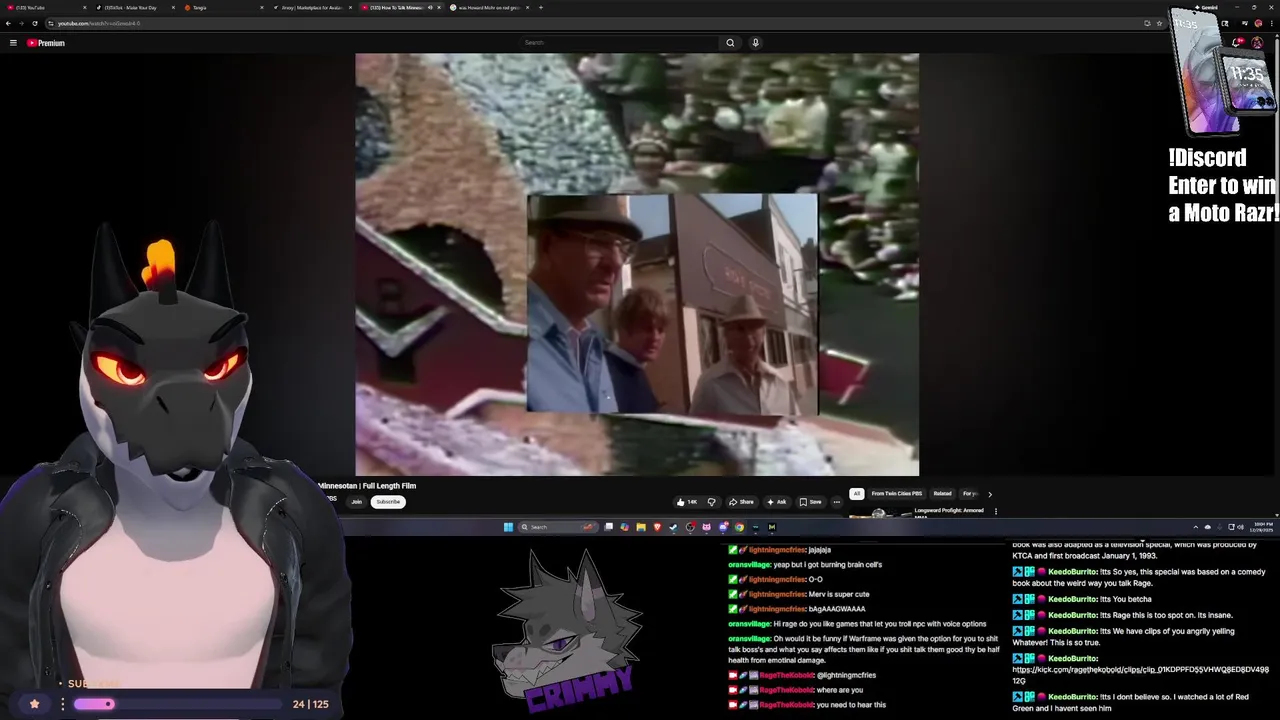The height and width of the screenshot is (720, 1280).
Task: Open the Windows Start menu
Action: 508,527
